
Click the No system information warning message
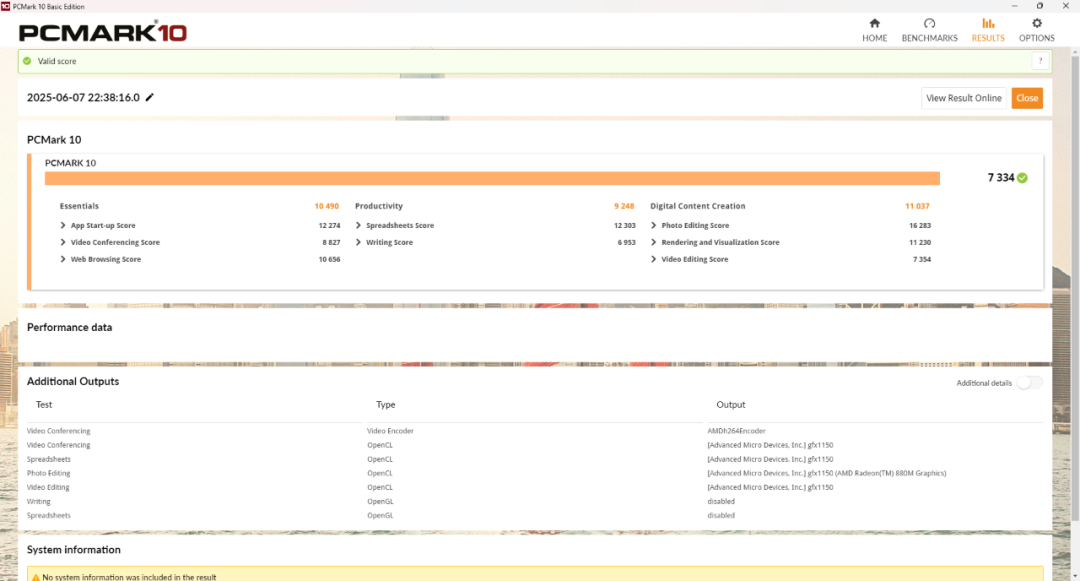129,577
